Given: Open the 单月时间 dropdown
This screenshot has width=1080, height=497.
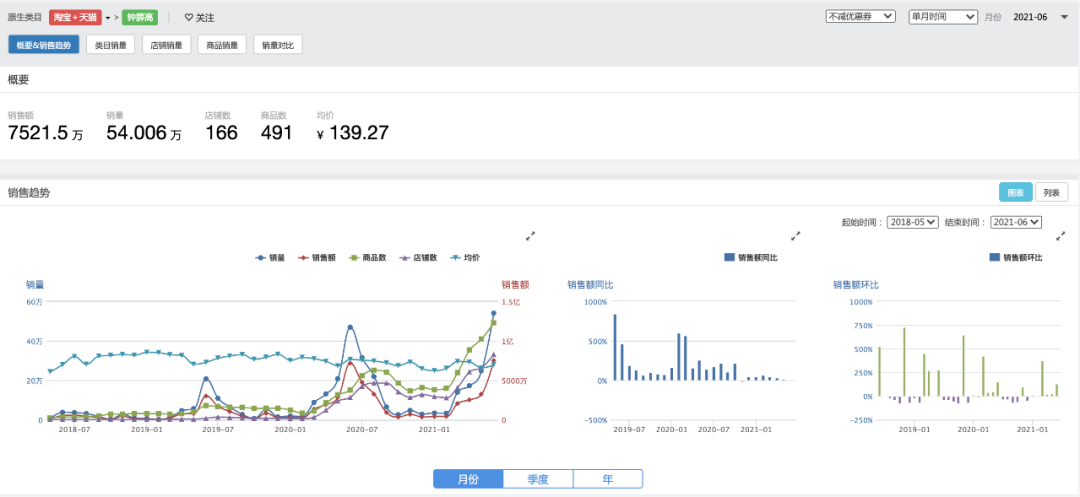Looking at the screenshot, I should click(x=943, y=16).
